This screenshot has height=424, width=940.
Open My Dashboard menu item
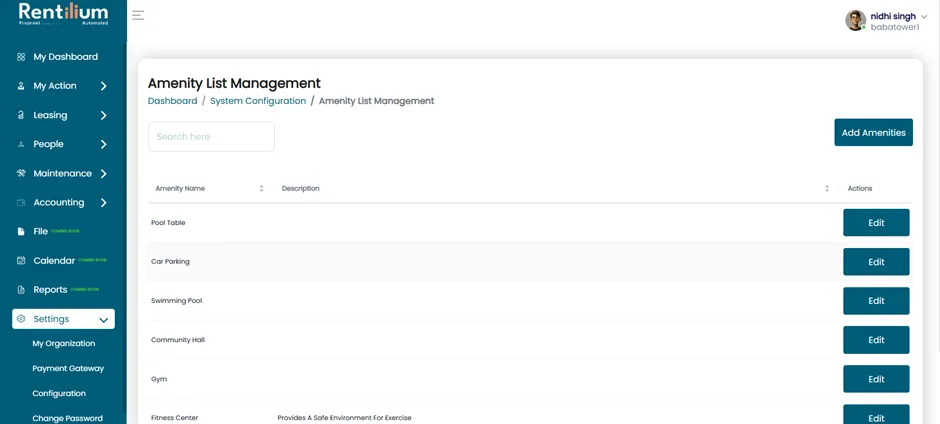tap(64, 57)
